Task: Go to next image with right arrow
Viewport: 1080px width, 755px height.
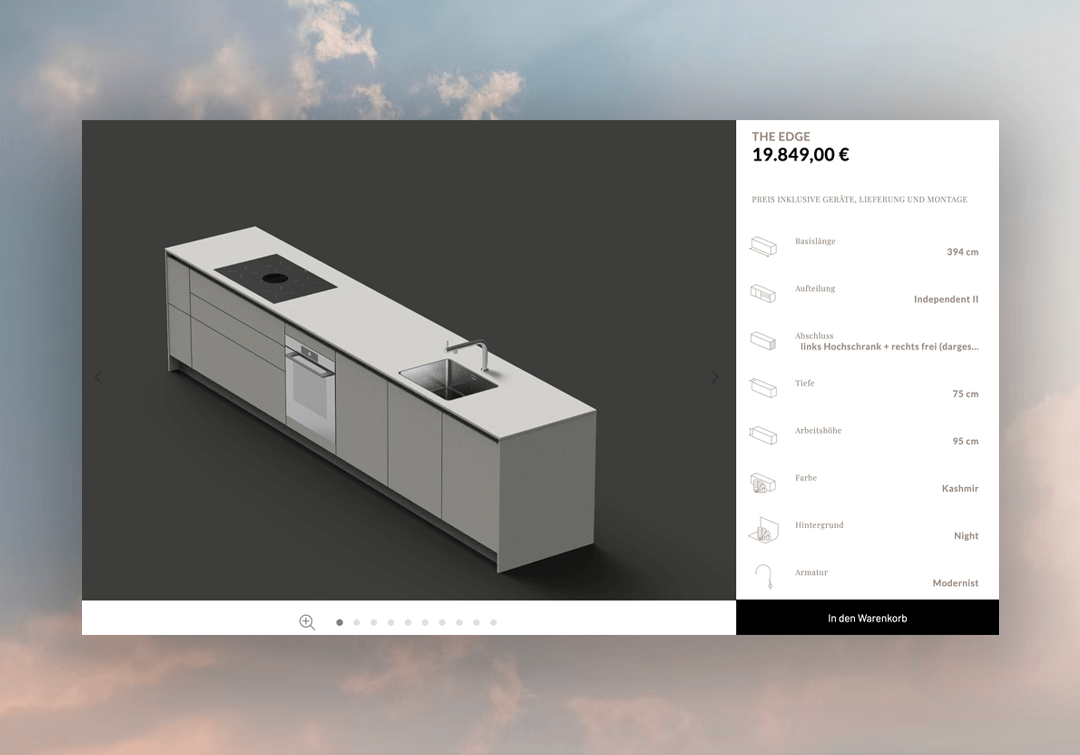Action: click(x=714, y=377)
